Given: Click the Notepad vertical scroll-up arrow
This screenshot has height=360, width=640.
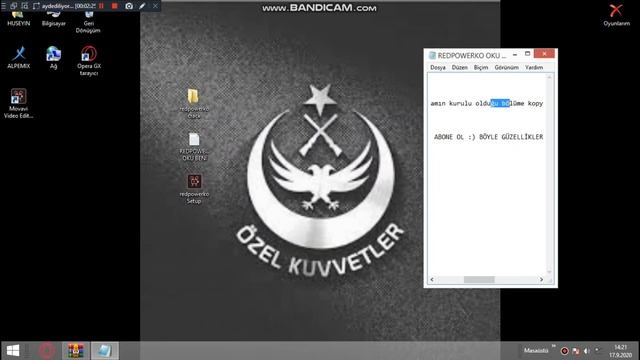Looking at the screenshot, I should pyautogui.click(x=549, y=77).
